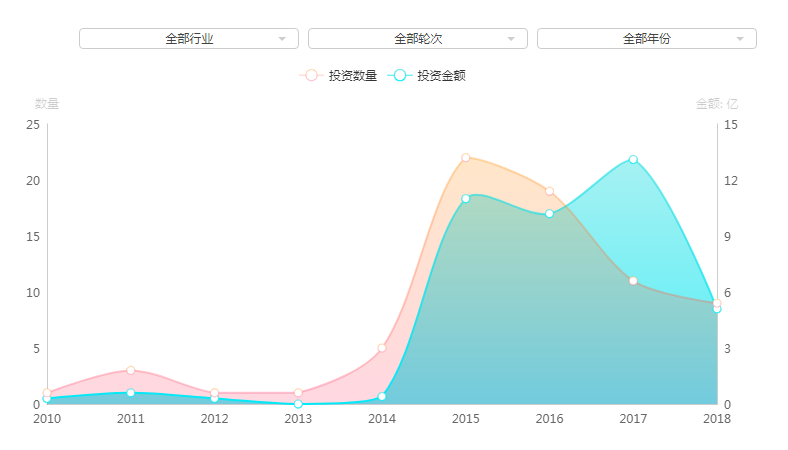
Task: Select the 2012 投资数量 data point
Action: [x=215, y=393]
